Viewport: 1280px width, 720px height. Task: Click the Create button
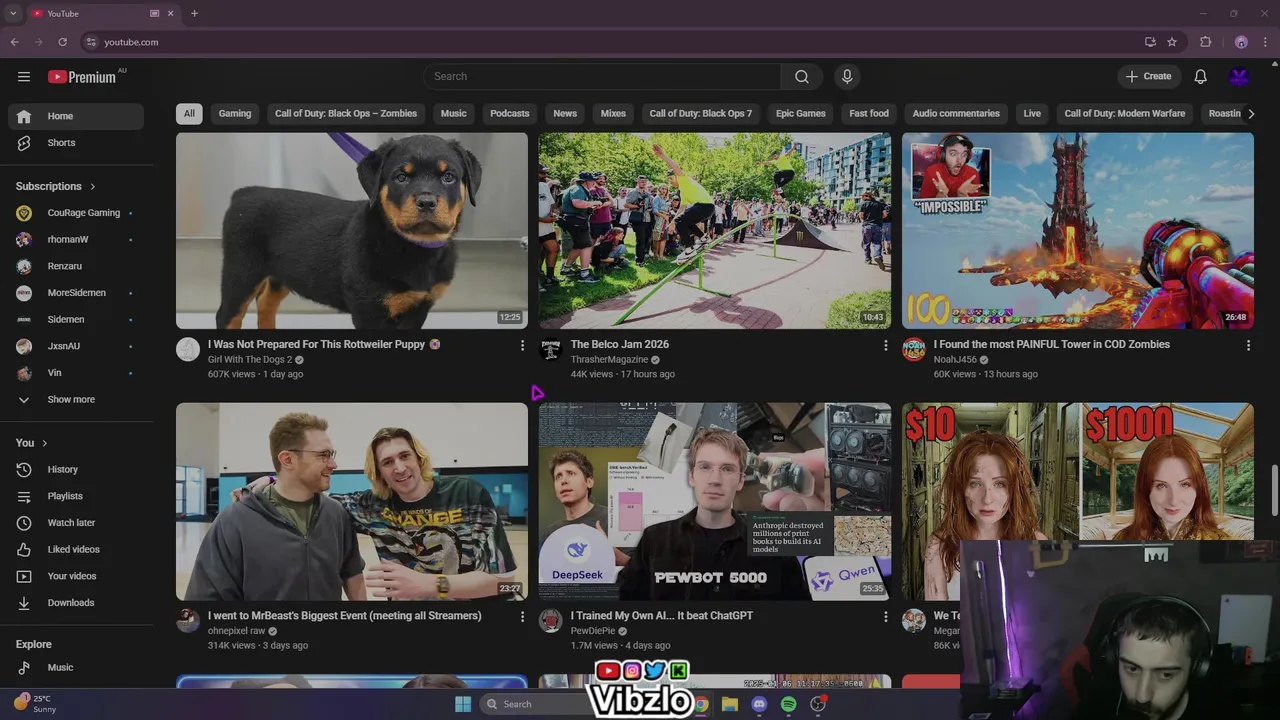1148,77
